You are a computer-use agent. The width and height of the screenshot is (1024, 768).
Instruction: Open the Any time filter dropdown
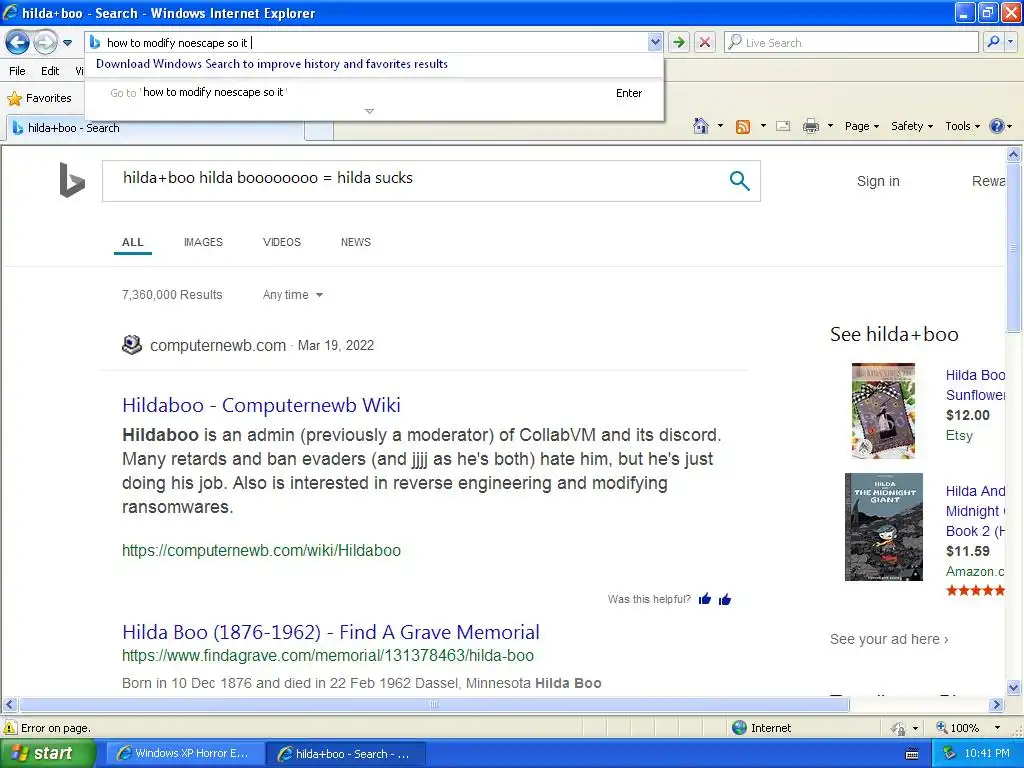pyautogui.click(x=293, y=295)
